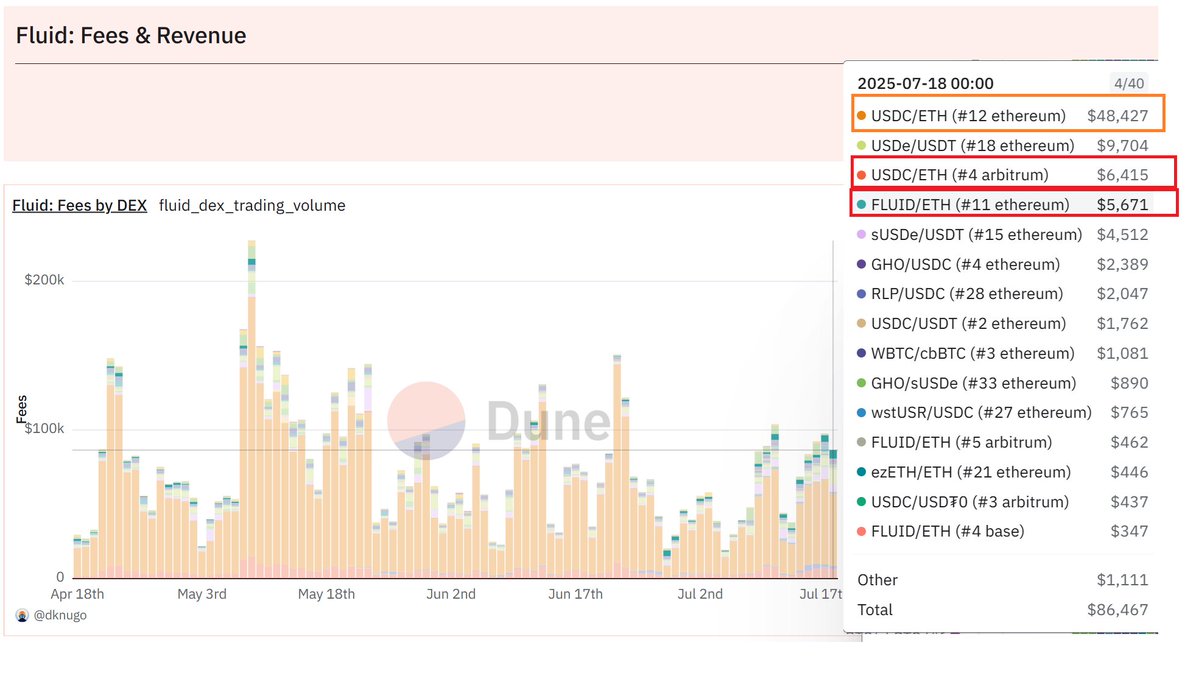Click the FLUID/ETH (#5 arbitrum) label
The height and width of the screenshot is (673, 1199).
962,442
